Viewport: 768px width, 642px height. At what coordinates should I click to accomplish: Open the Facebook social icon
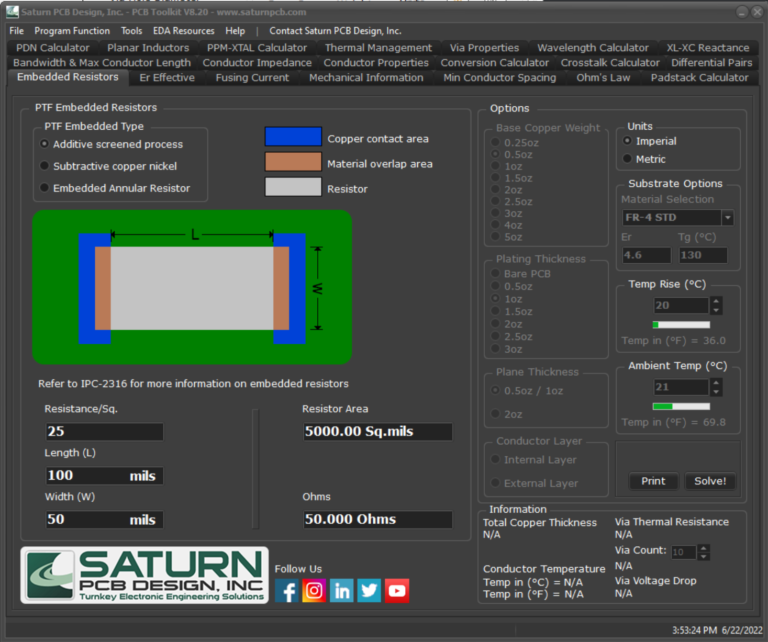287,590
